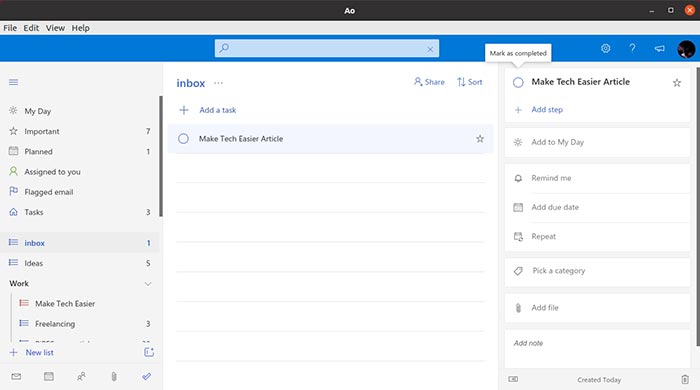Viewport: 700px width, 390px height.
Task: Open the Ideas list
Action: tap(79, 263)
